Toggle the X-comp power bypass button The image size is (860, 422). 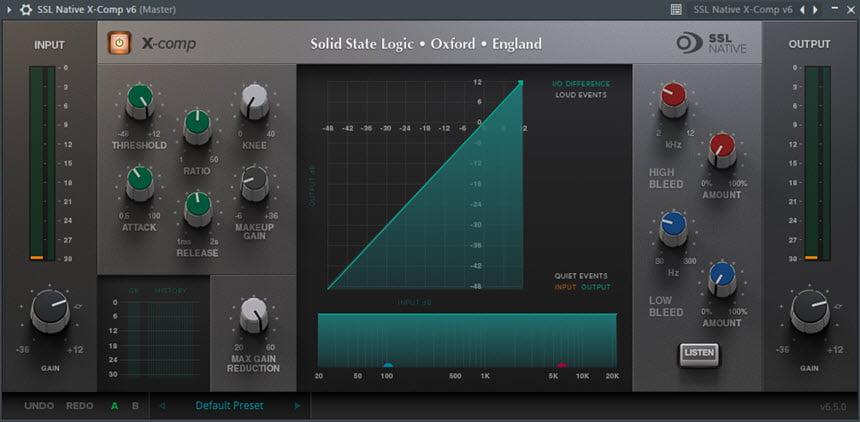coord(120,43)
